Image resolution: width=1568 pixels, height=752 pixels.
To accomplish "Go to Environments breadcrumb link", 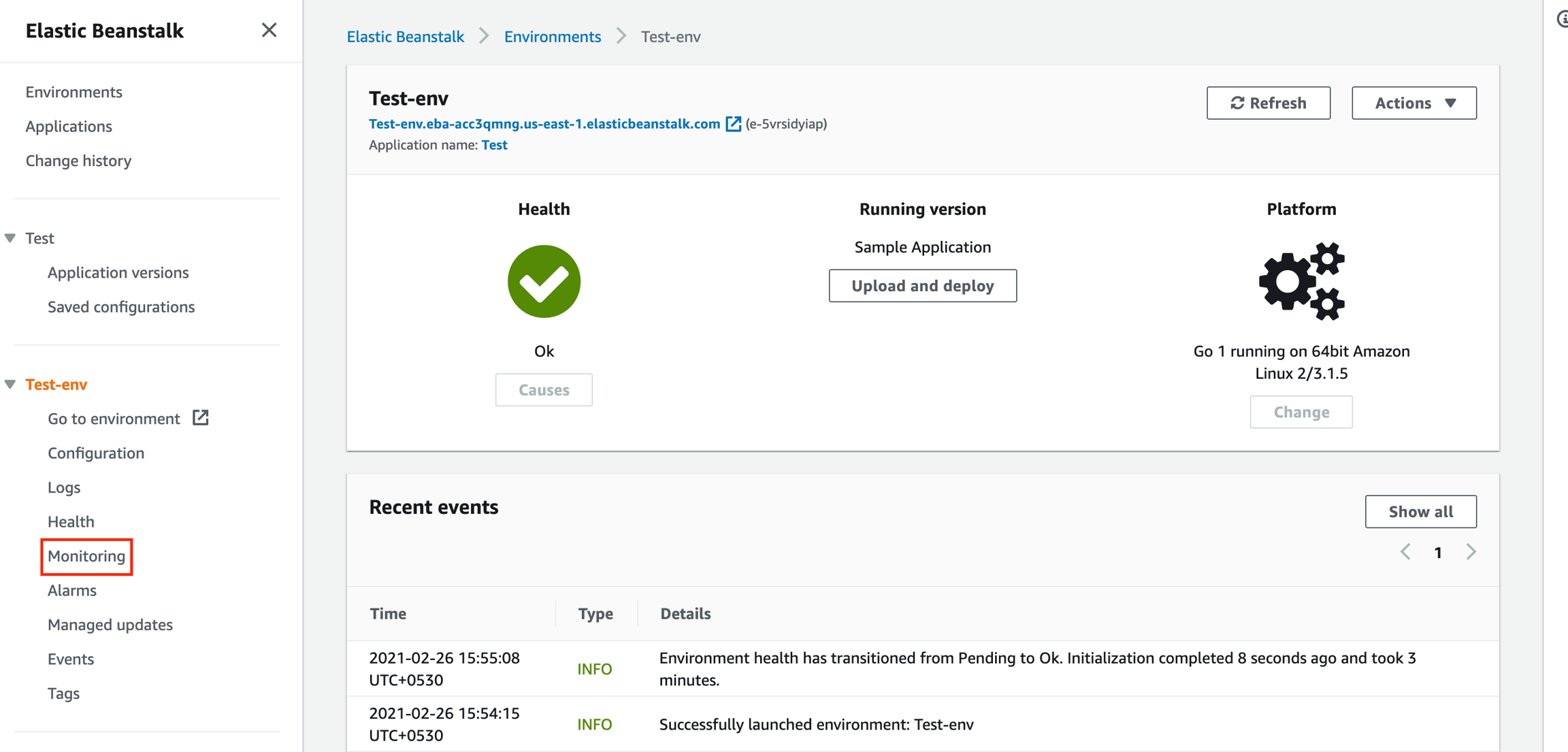I will [x=553, y=37].
